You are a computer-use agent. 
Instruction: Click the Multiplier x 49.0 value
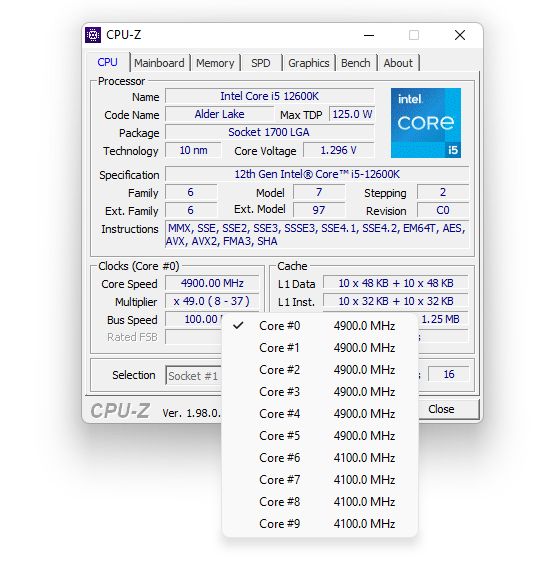coord(212,301)
